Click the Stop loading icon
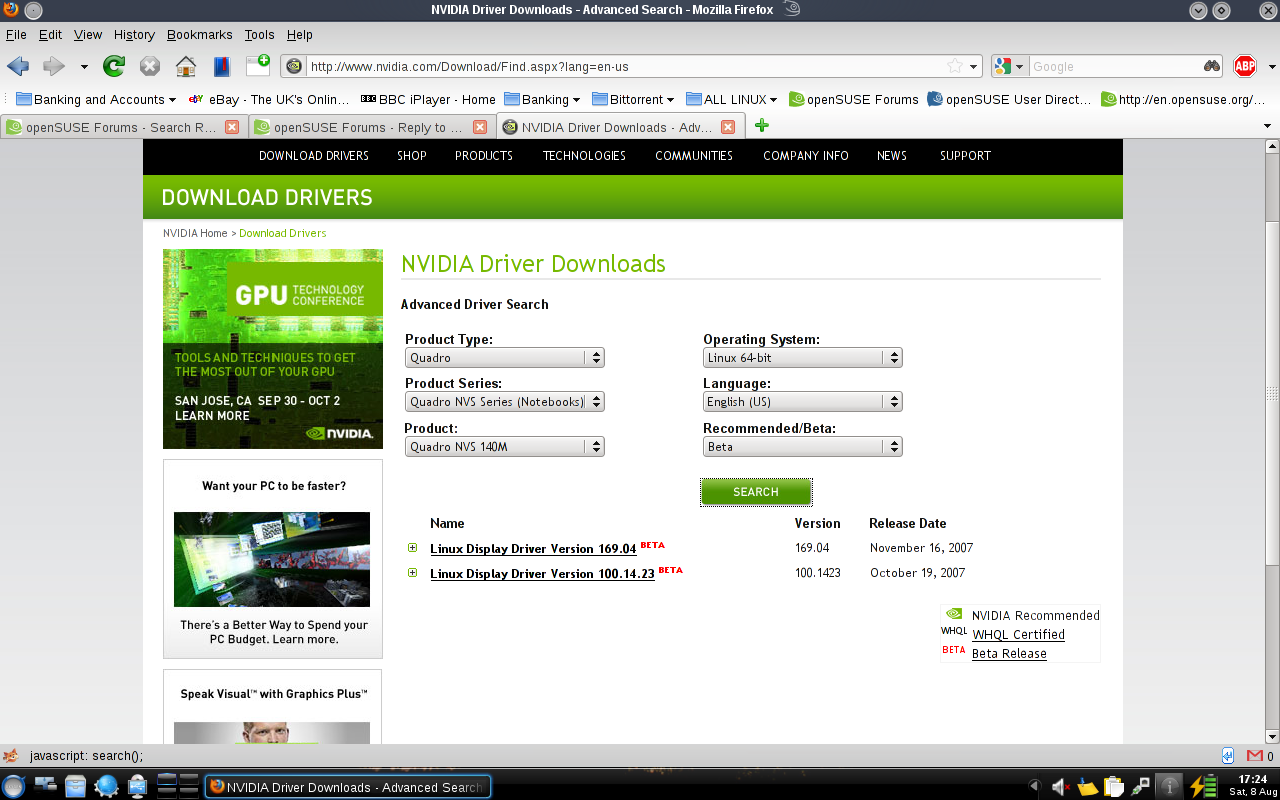The width and height of the screenshot is (1280, 800). pos(150,66)
